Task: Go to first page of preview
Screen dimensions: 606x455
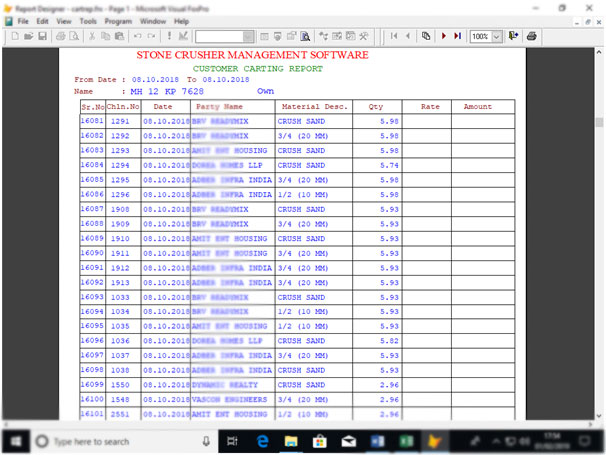Action: click(394, 36)
